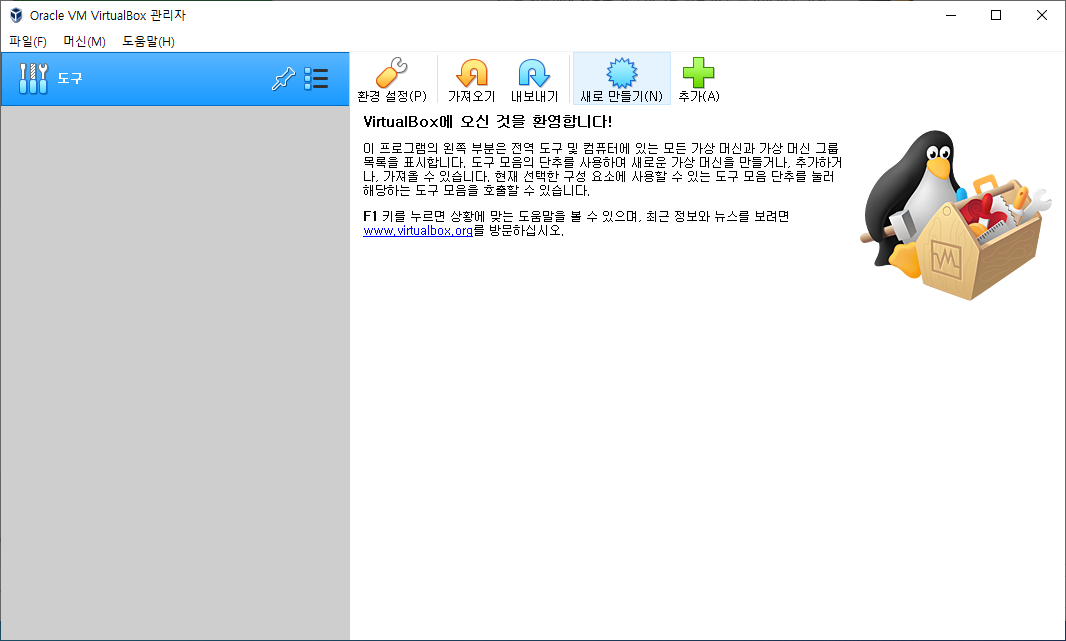Open the 환경 설정(P) preferences tool
1066x641 pixels.
coord(392,80)
